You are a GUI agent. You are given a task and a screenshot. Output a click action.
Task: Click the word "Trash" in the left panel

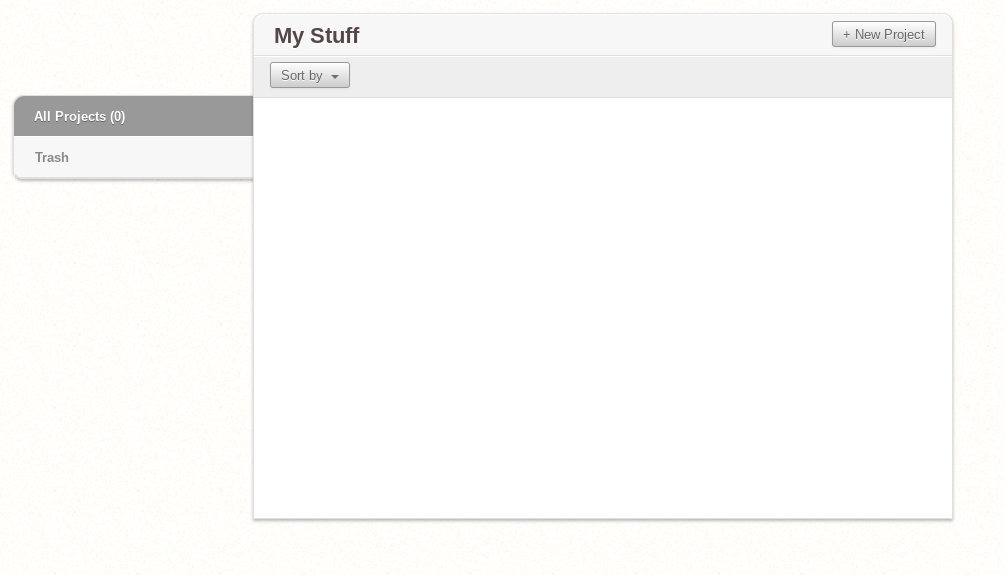(52, 157)
